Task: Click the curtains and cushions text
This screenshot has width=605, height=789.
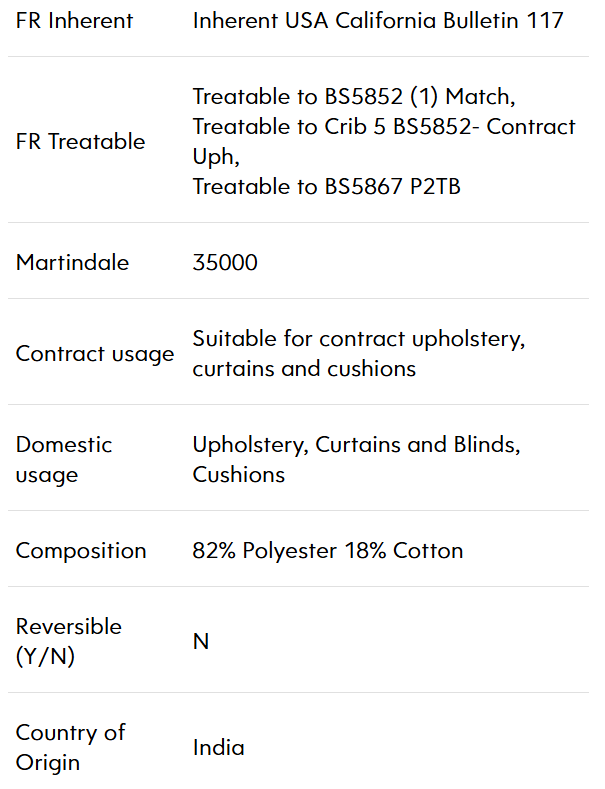Action: pos(304,368)
